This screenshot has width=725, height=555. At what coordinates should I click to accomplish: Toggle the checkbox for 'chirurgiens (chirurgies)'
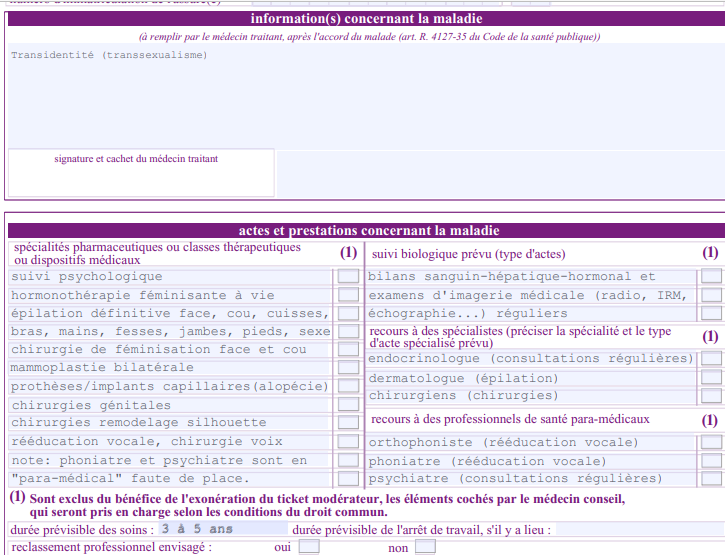(711, 395)
